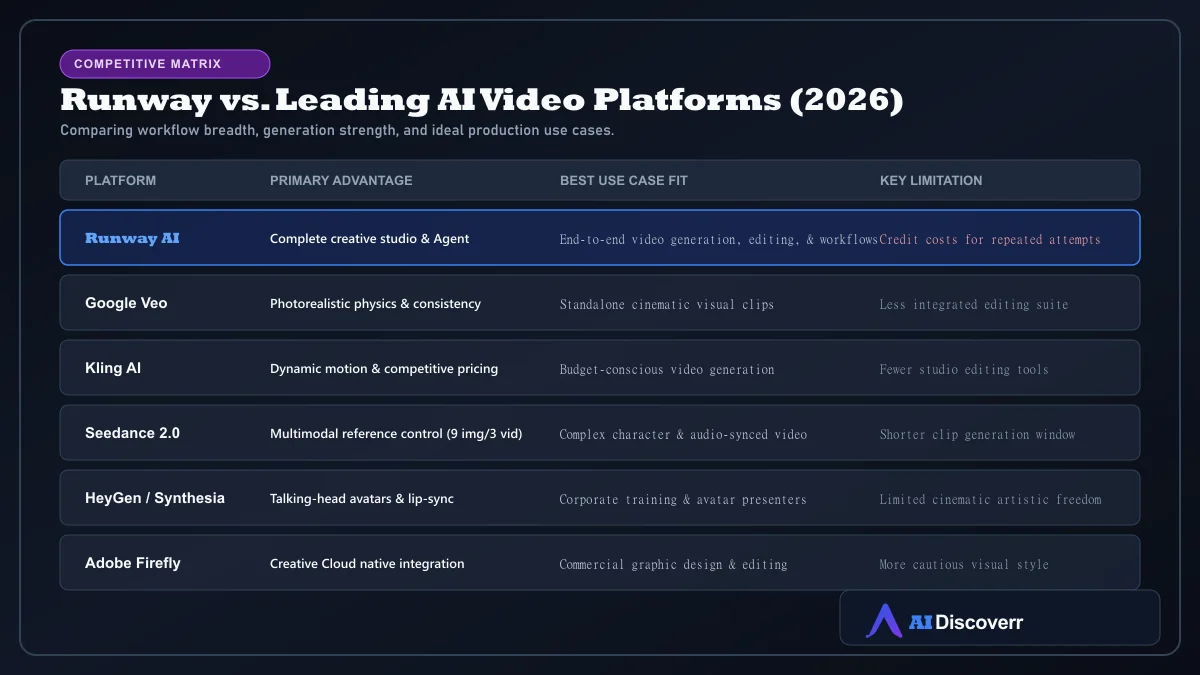The image size is (1200, 675).
Task: Click 'More cautious visual style' cell
Action: click(x=964, y=565)
